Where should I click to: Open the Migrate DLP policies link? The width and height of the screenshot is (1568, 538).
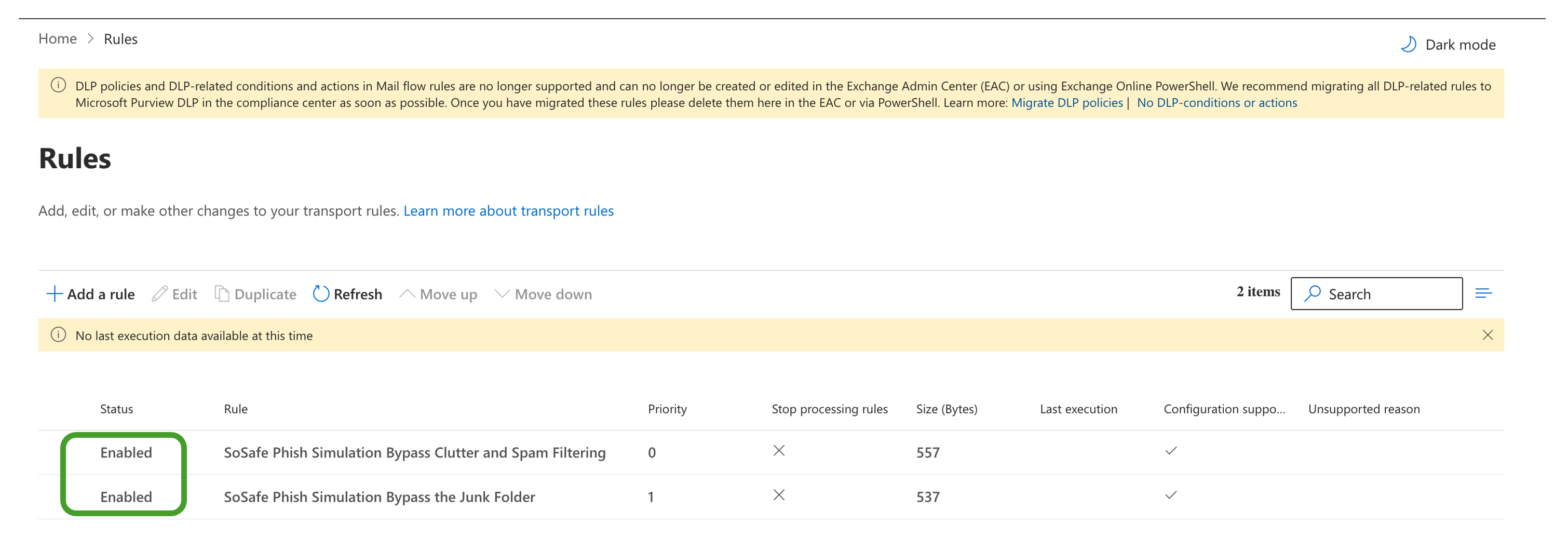pyautogui.click(x=1066, y=103)
